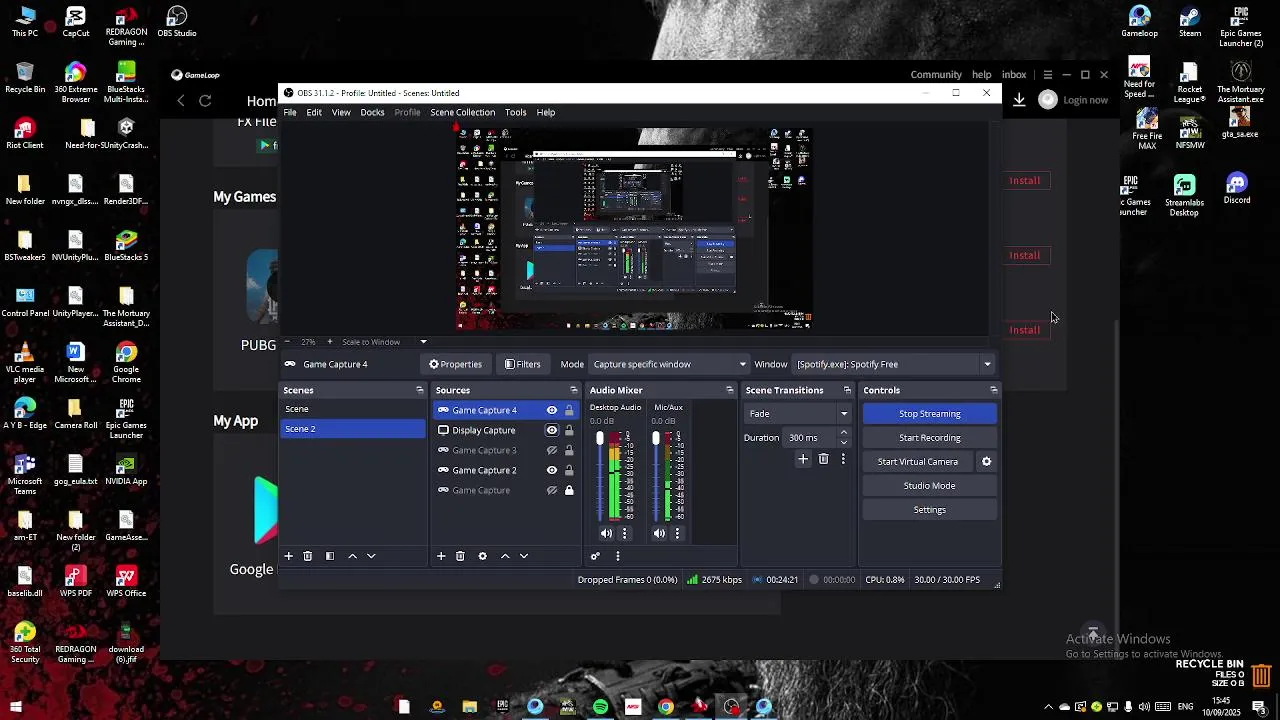Viewport: 1280px width, 720px height.
Task: Open View menu in OBS
Action: click(x=341, y=112)
